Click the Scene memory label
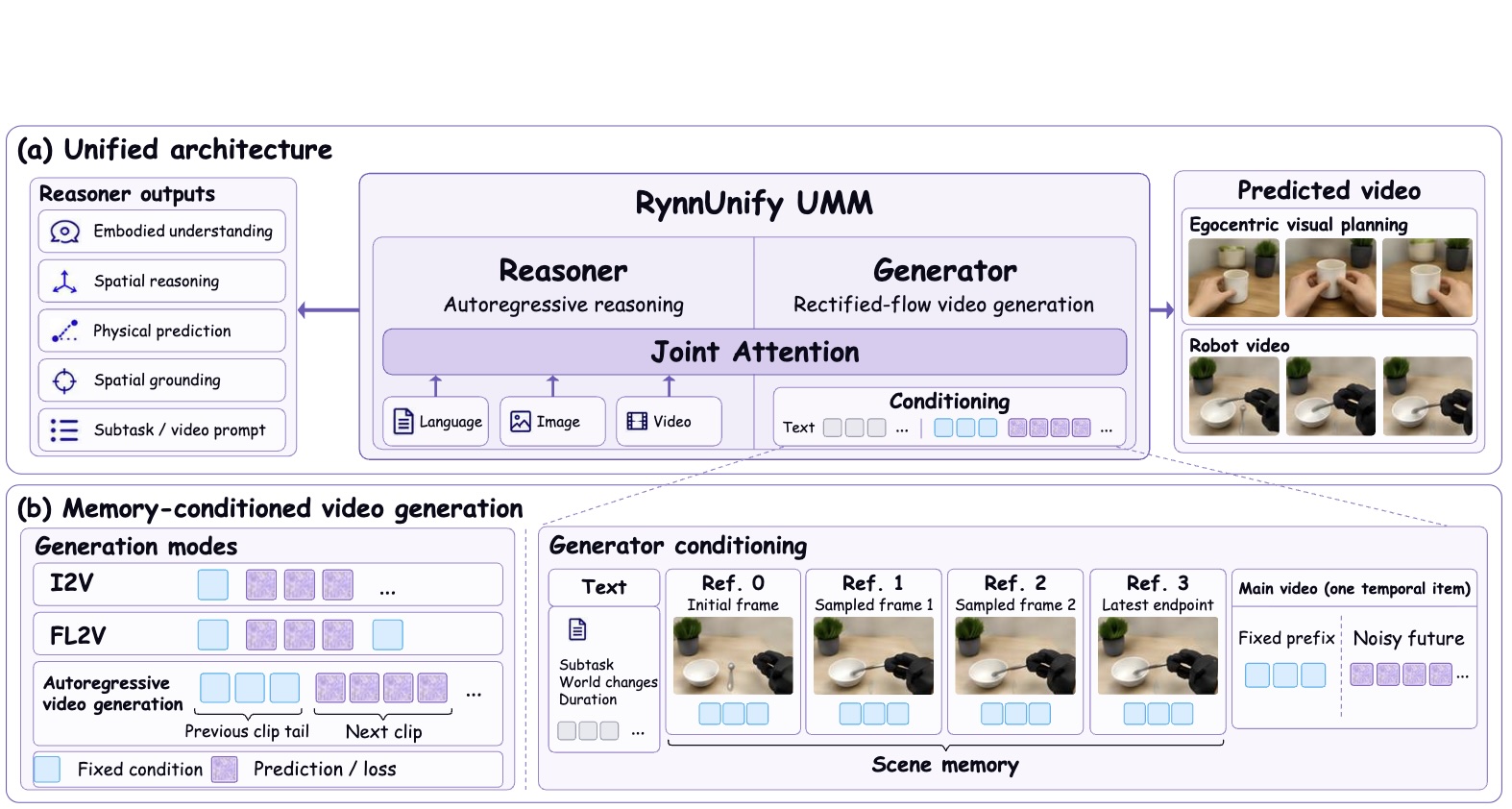 [945, 765]
